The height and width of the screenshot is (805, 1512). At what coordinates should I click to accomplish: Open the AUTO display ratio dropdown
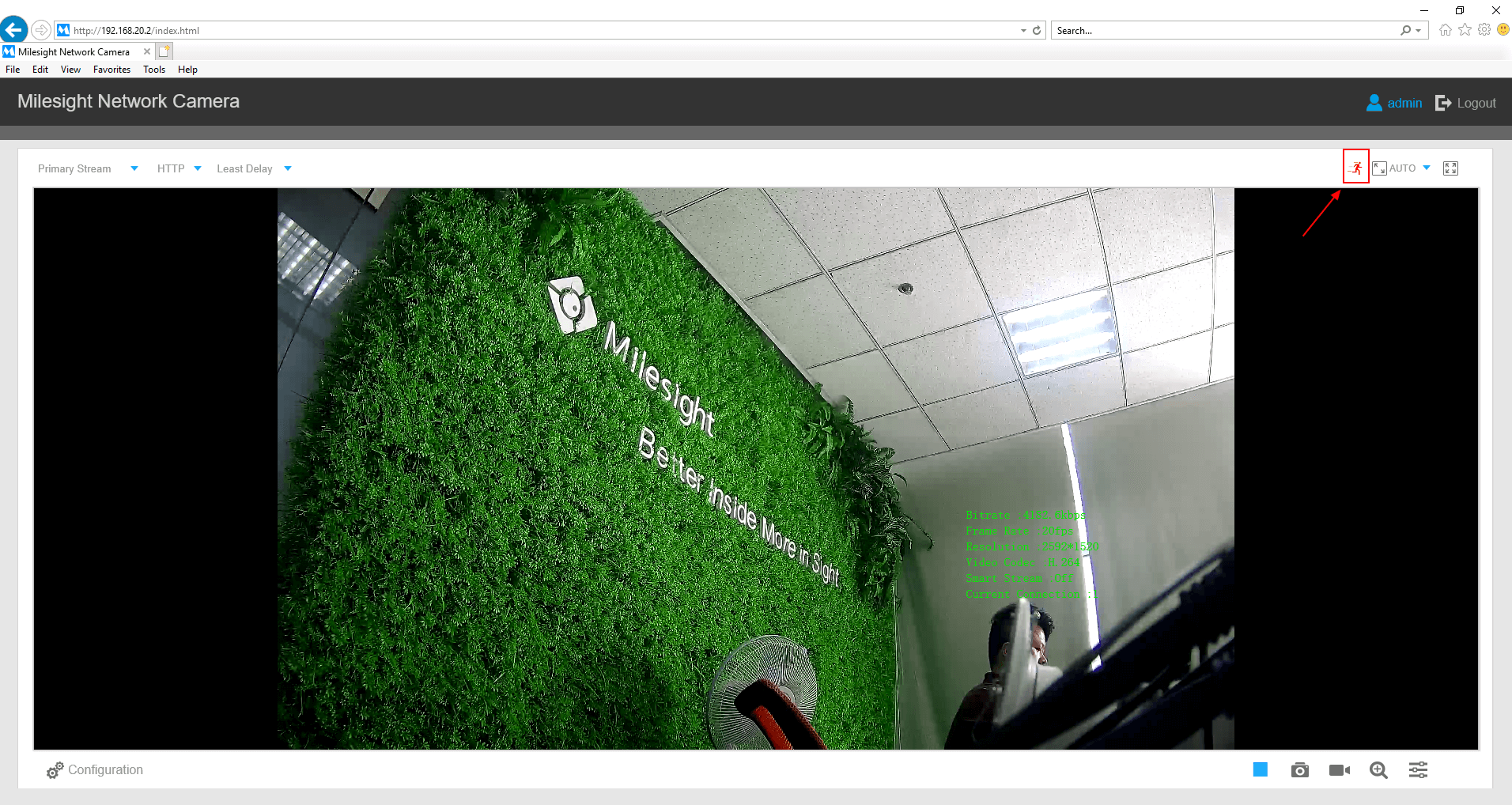point(1426,167)
